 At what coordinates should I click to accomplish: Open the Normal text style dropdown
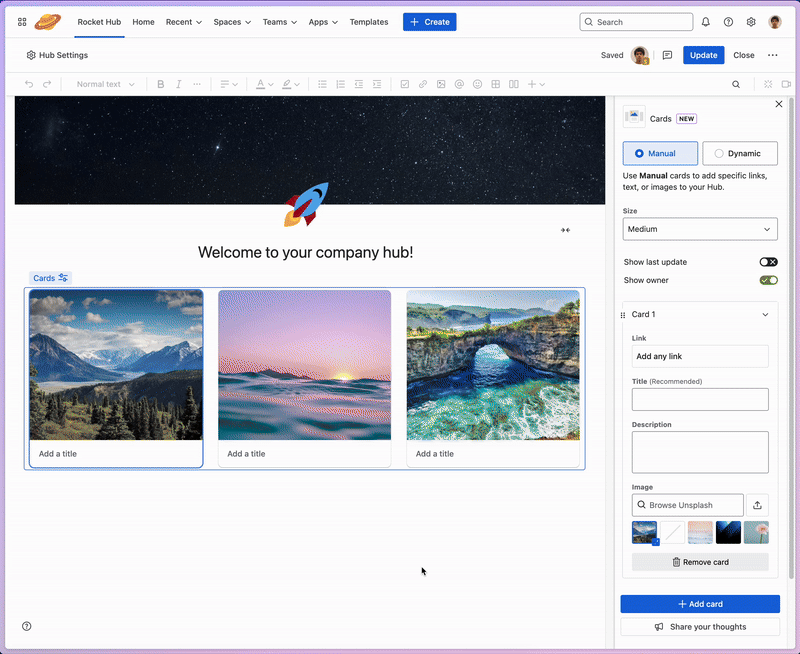click(105, 84)
